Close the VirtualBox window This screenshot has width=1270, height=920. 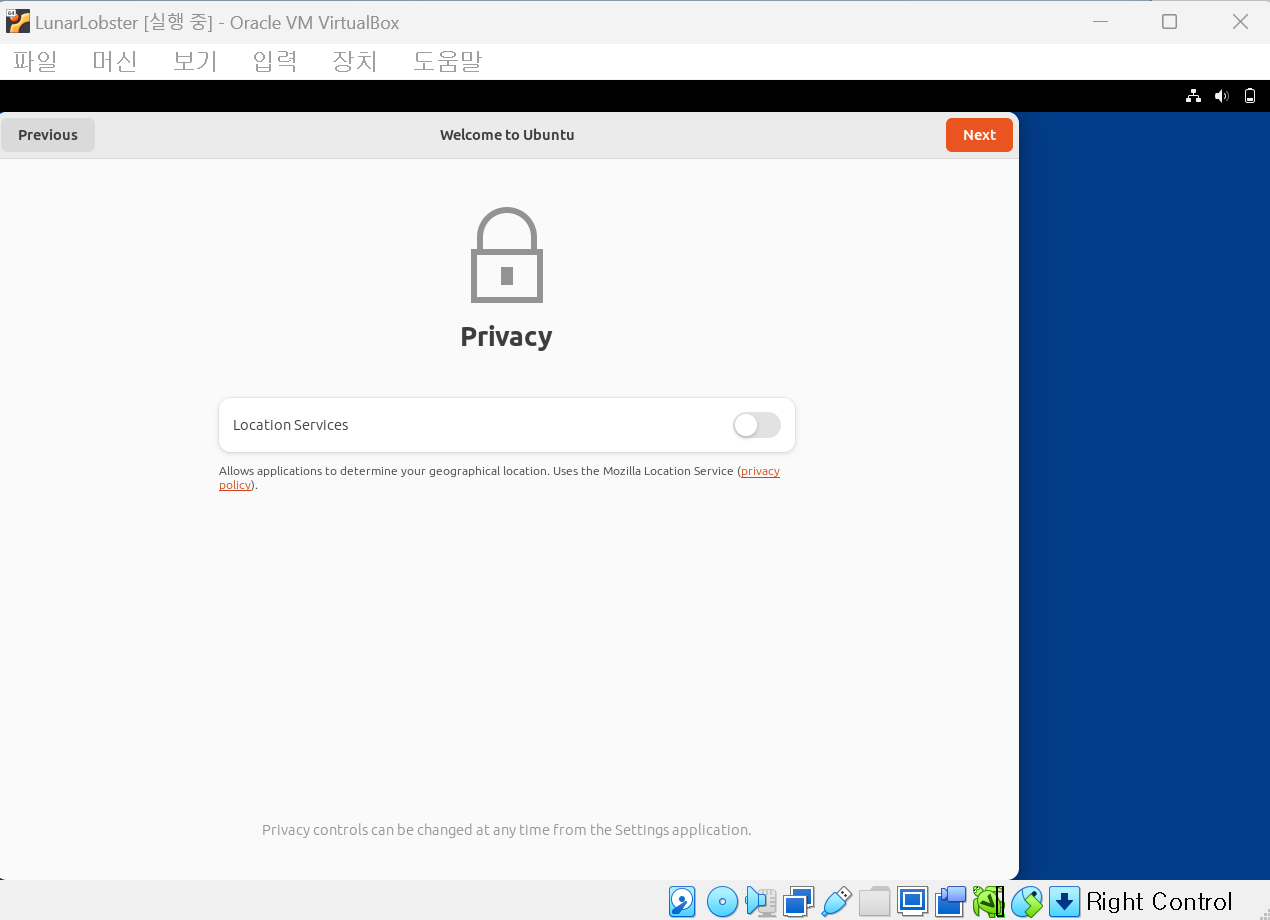[x=1240, y=21]
